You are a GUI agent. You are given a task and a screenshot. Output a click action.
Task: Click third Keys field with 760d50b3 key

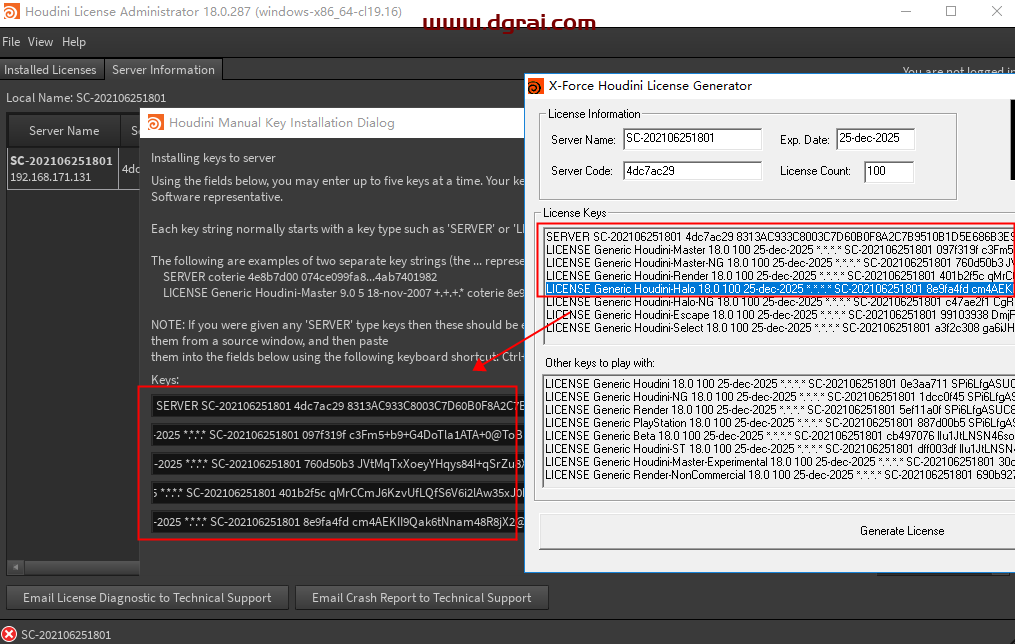coord(337,464)
